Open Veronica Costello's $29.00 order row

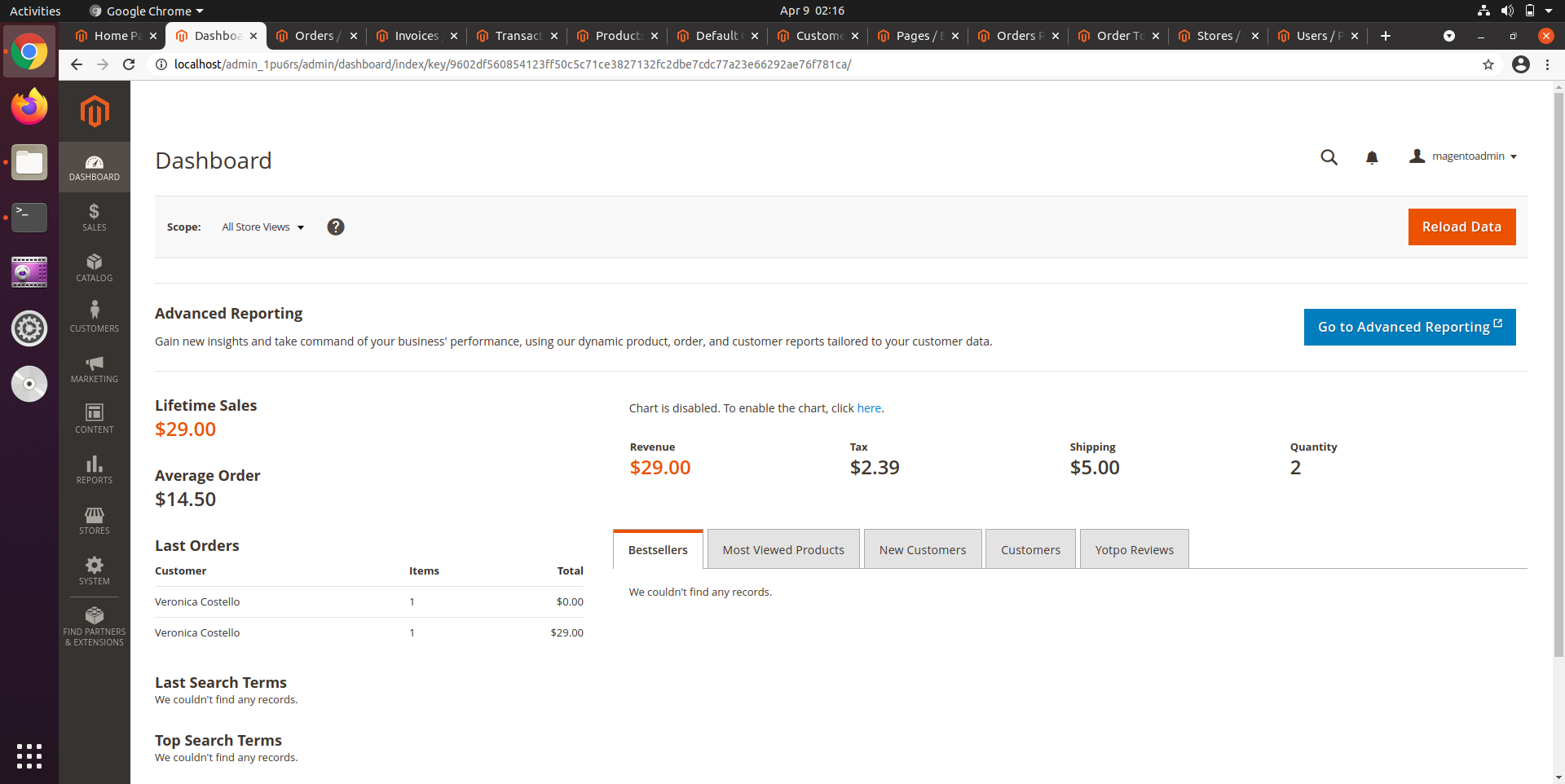click(x=369, y=633)
